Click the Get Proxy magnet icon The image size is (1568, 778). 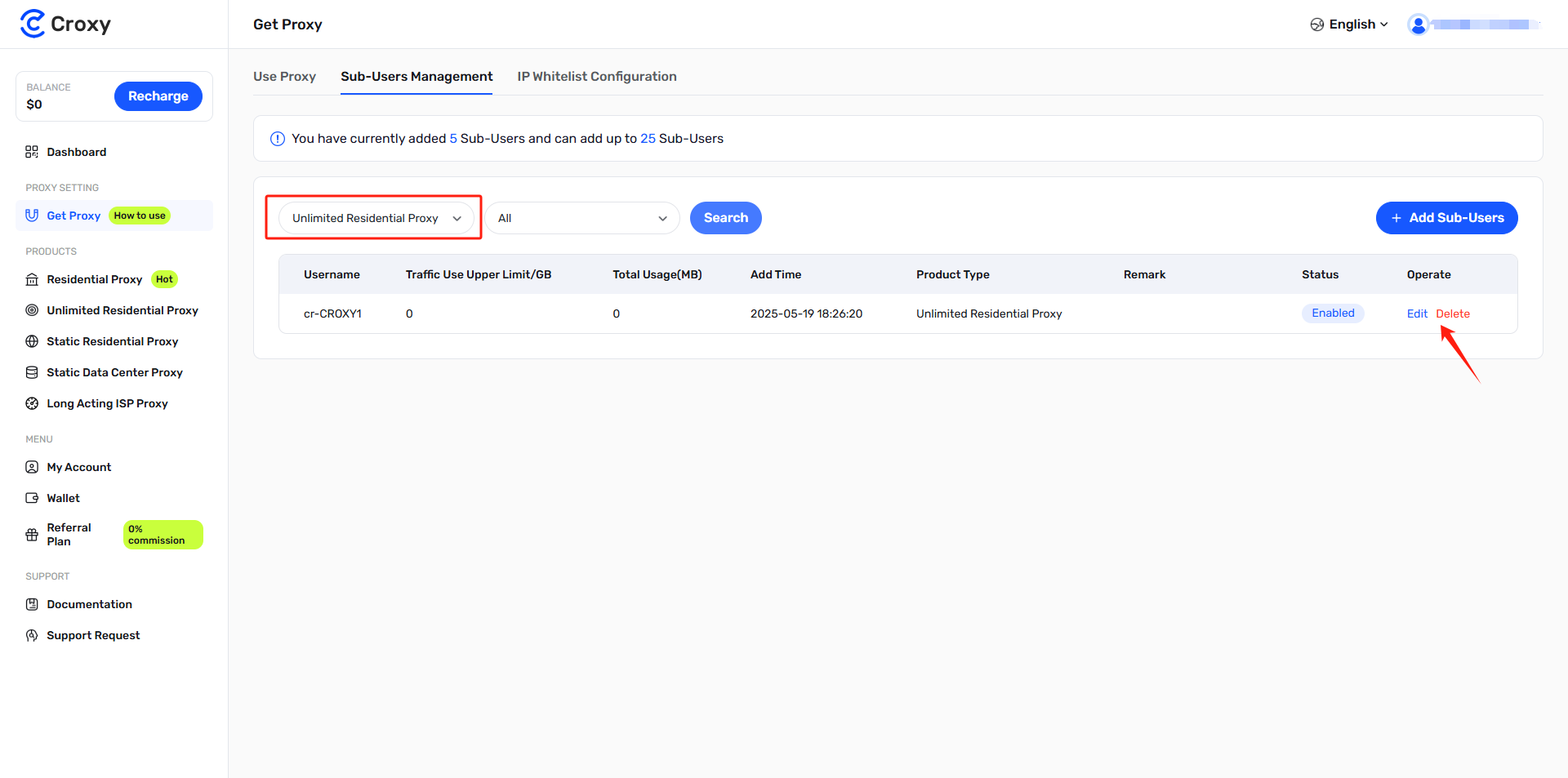pos(32,216)
